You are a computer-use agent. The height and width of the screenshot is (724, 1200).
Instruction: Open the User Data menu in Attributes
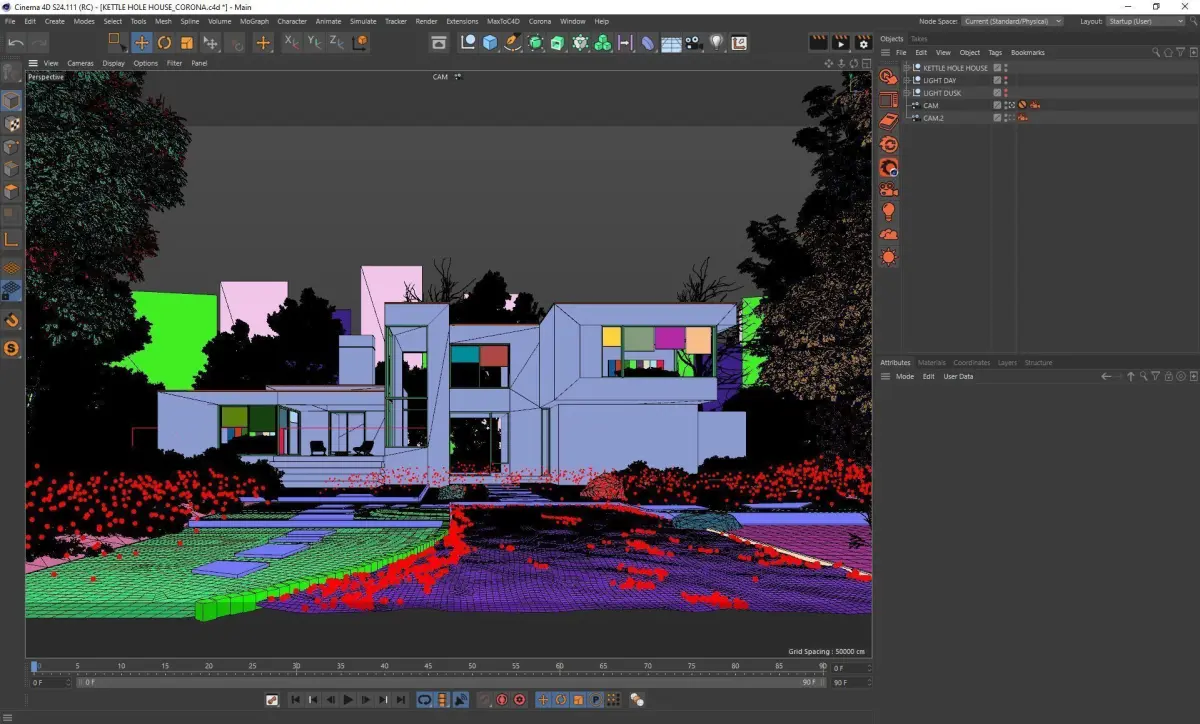coord(958,376)
